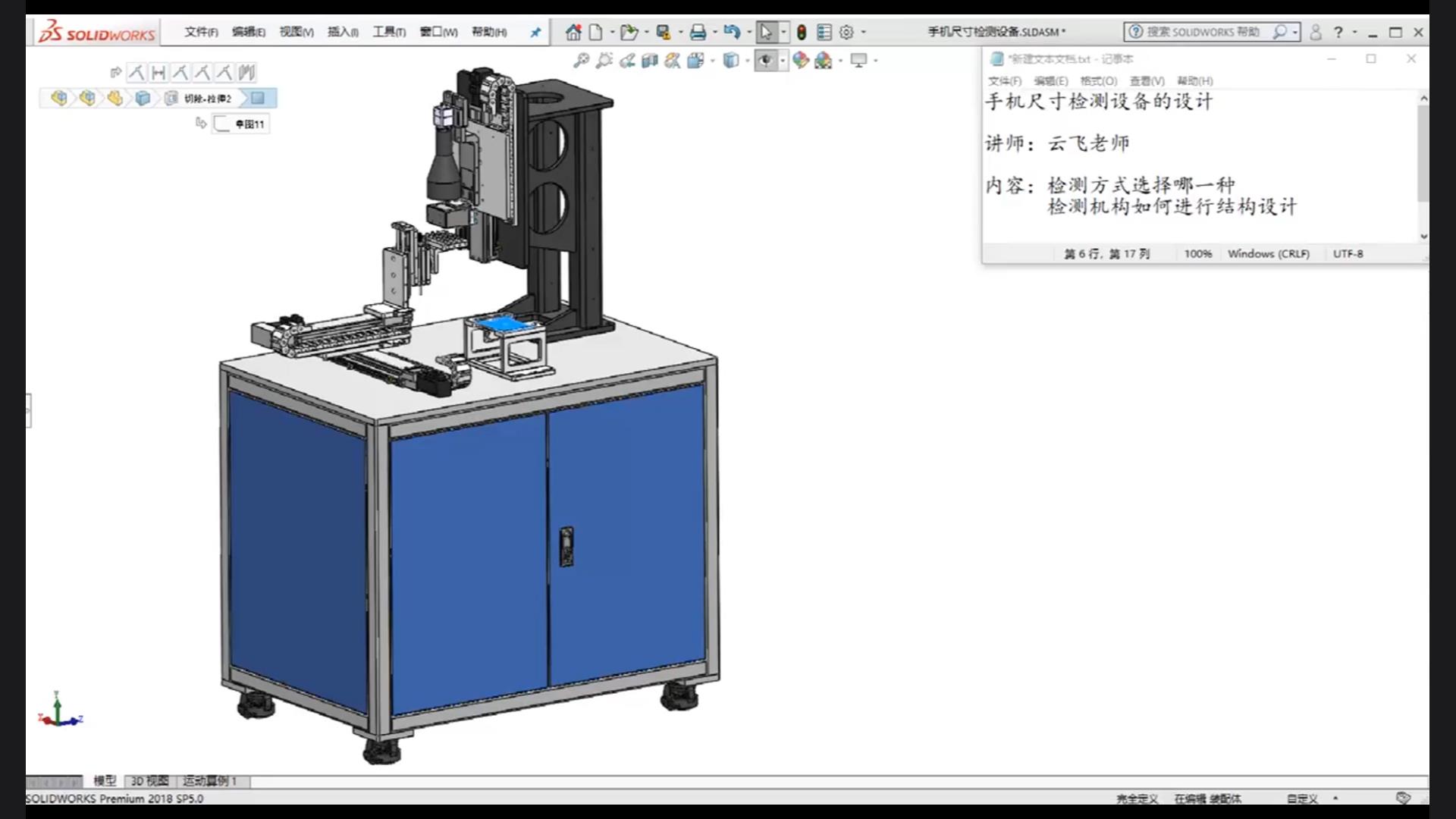Select the top-level assembly breadcrumb icon
The width and height of the screenshot is (1456, 819).
(x=59, y=98)
